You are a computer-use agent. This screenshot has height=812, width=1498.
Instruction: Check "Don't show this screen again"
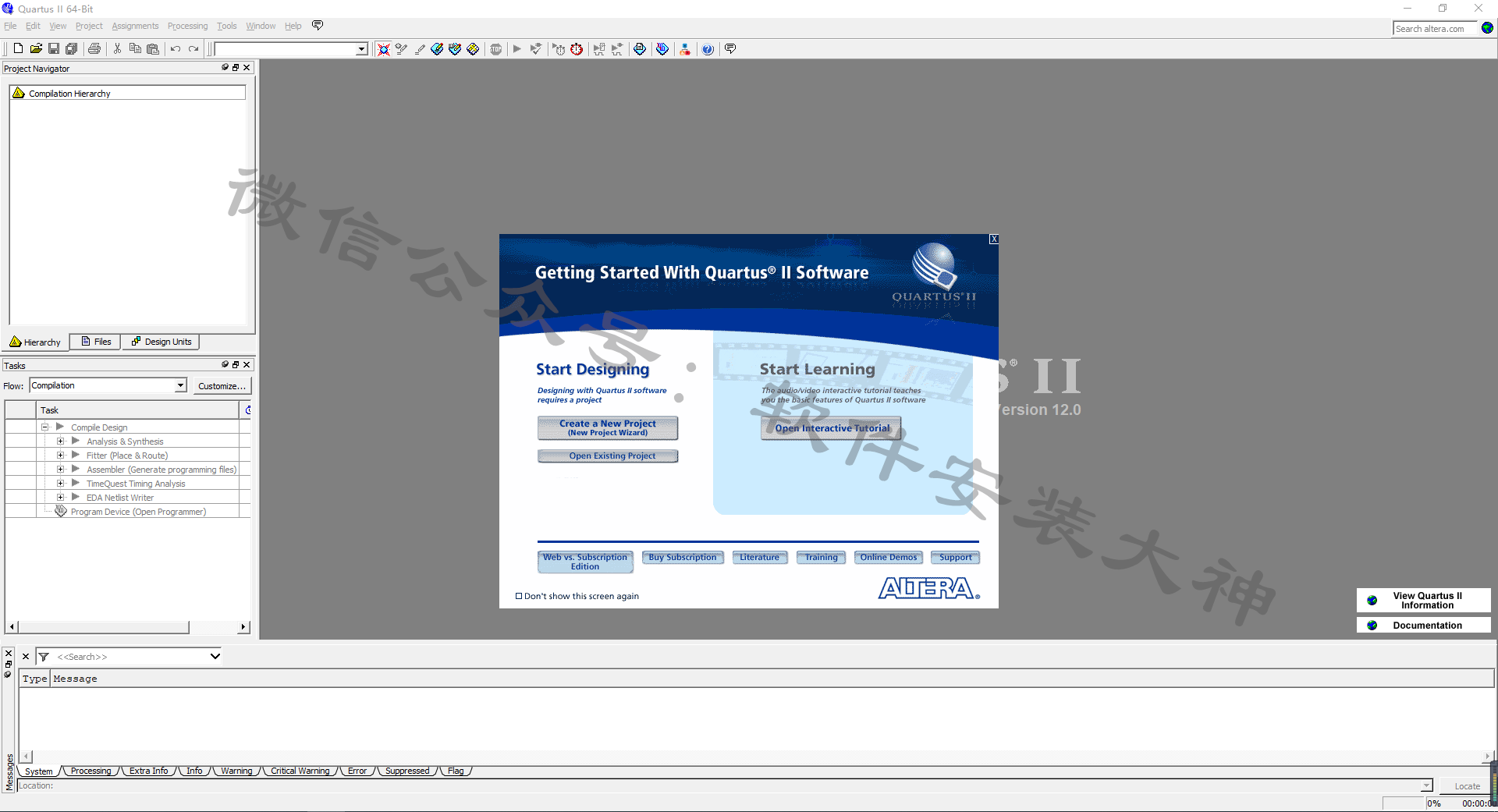click(x=519, y=596)
